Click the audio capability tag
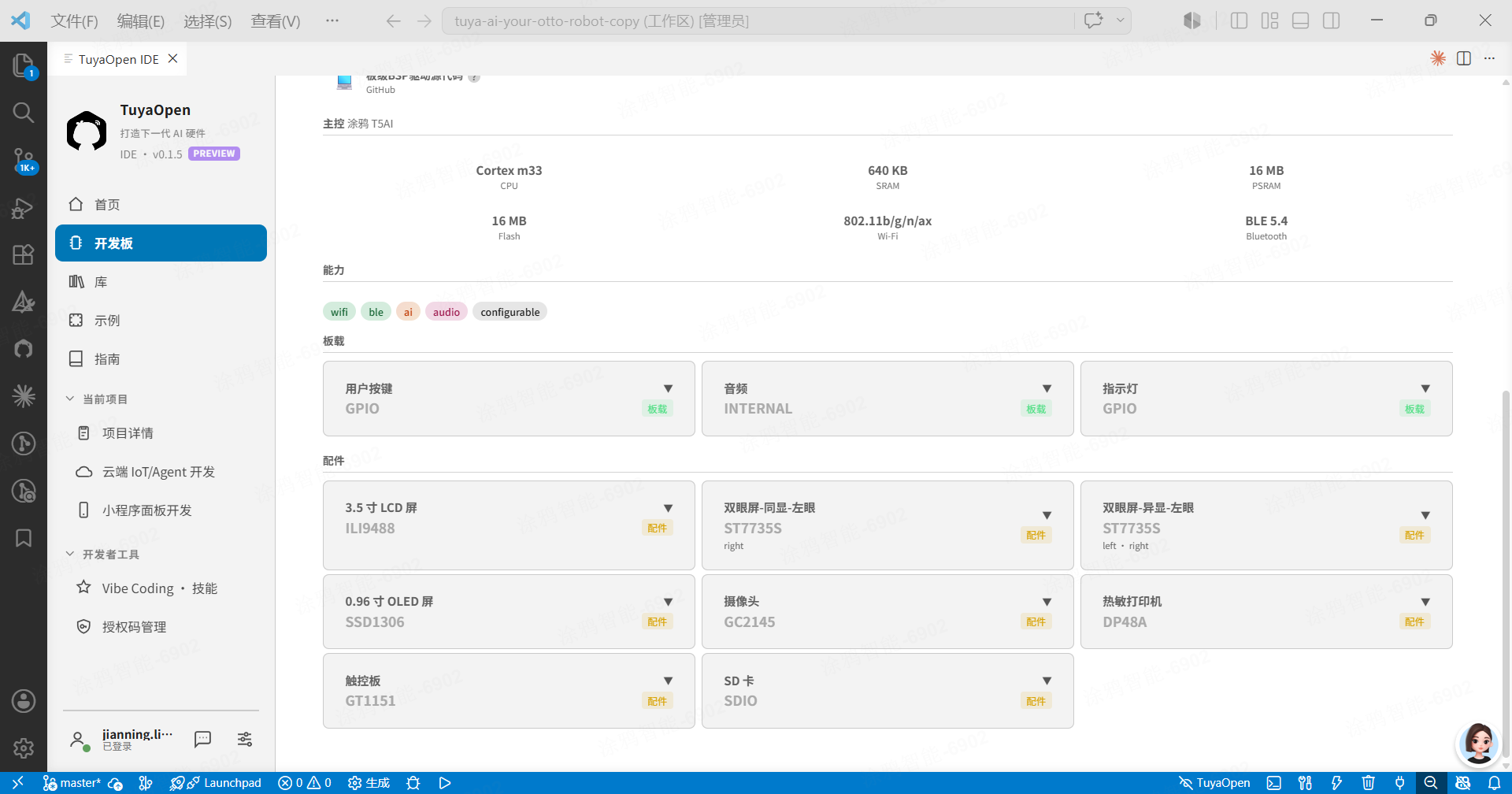The width and height of the screenshot is (1512, 794). click(x=447, y=312)
